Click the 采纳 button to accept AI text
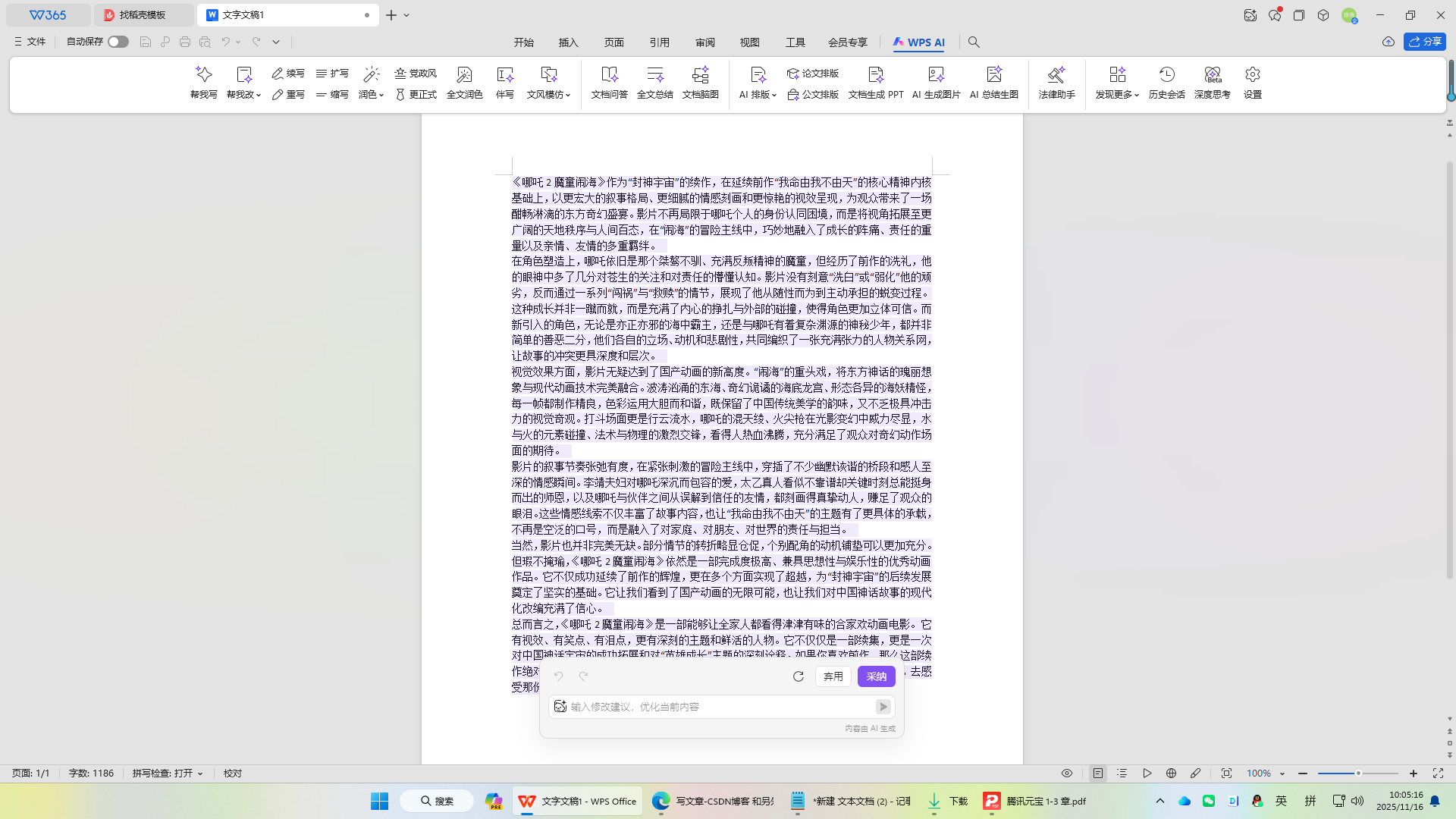1456x819 pixels. (x=875, y=676)
